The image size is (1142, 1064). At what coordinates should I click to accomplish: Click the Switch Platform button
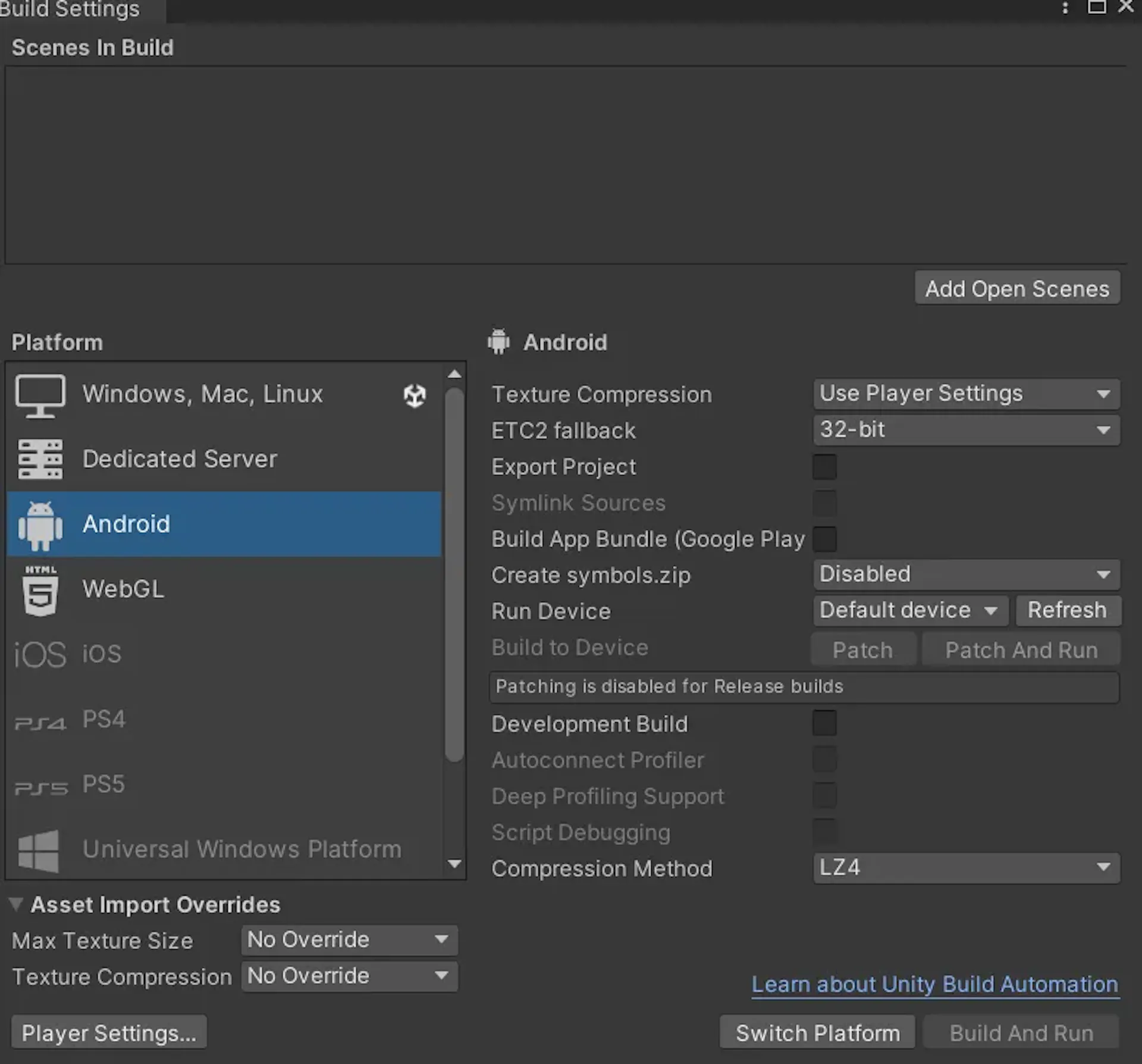(x=817, y=1032)
